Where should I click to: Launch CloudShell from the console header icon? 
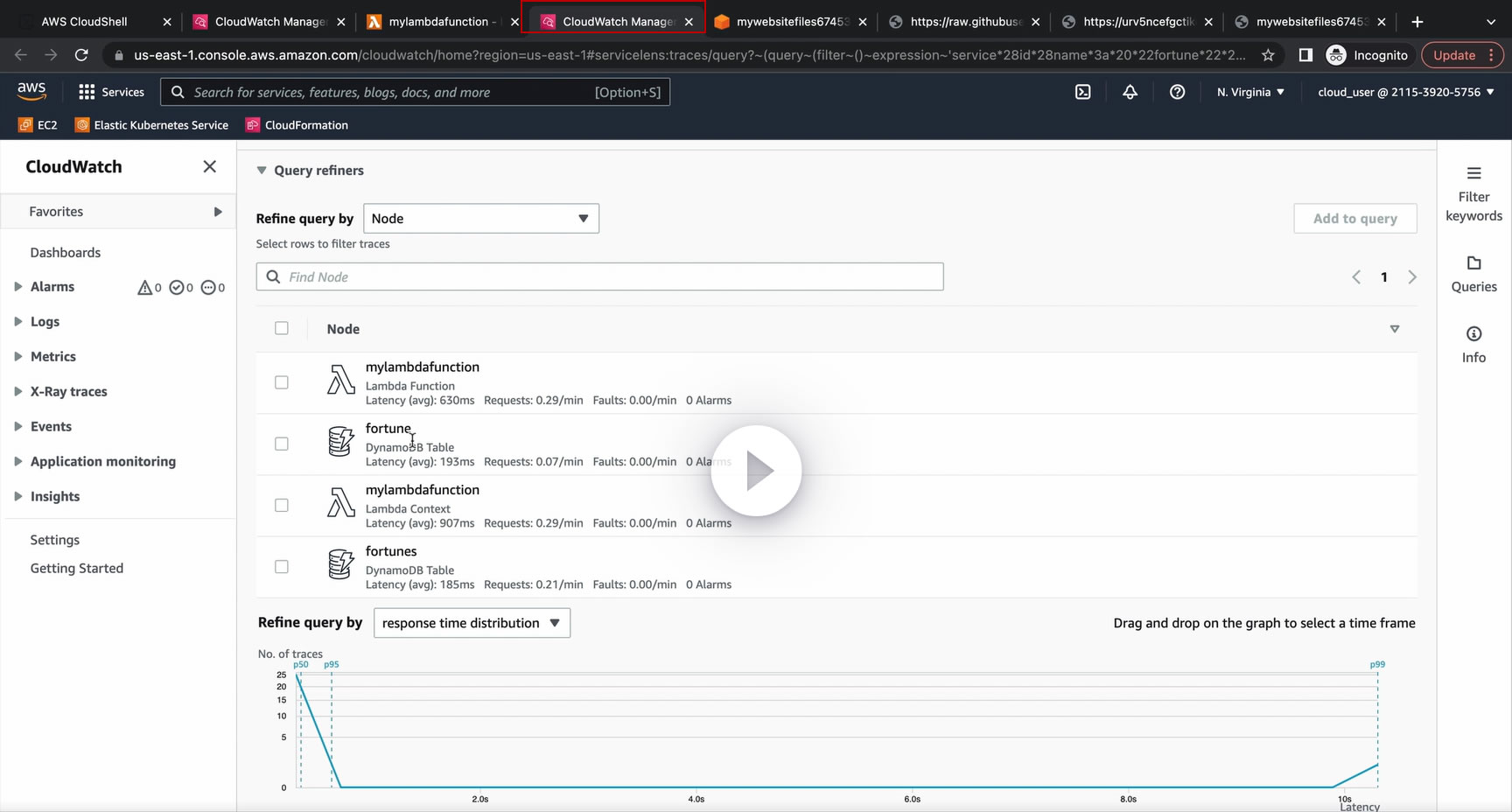click(x=1082, y=92)
